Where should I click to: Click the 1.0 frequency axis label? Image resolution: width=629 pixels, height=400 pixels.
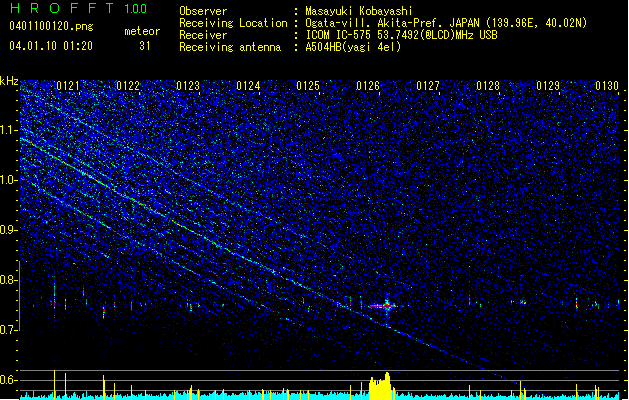click(x=9, y=180)
